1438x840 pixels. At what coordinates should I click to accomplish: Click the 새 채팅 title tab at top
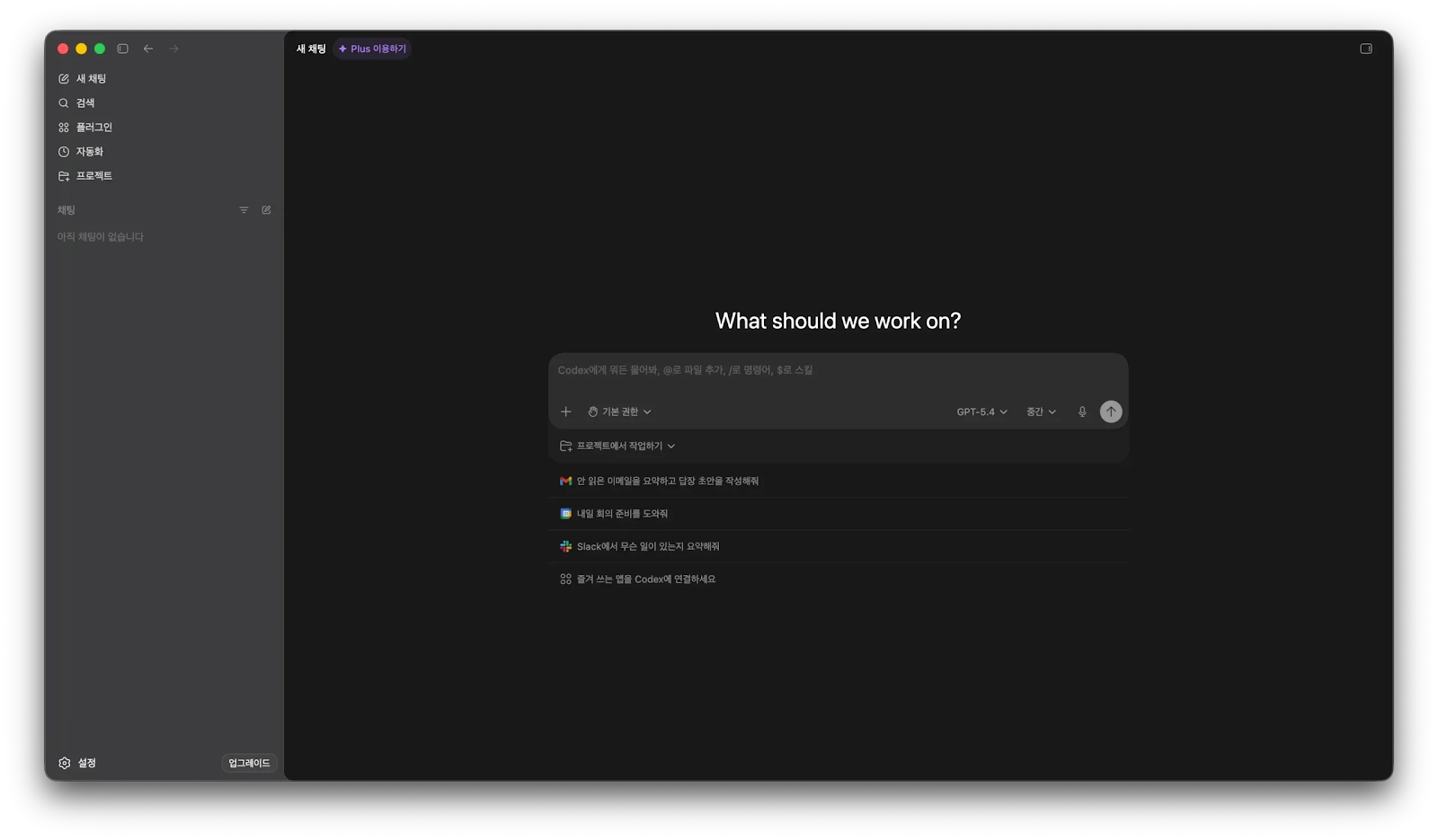(x=311, y=49)
